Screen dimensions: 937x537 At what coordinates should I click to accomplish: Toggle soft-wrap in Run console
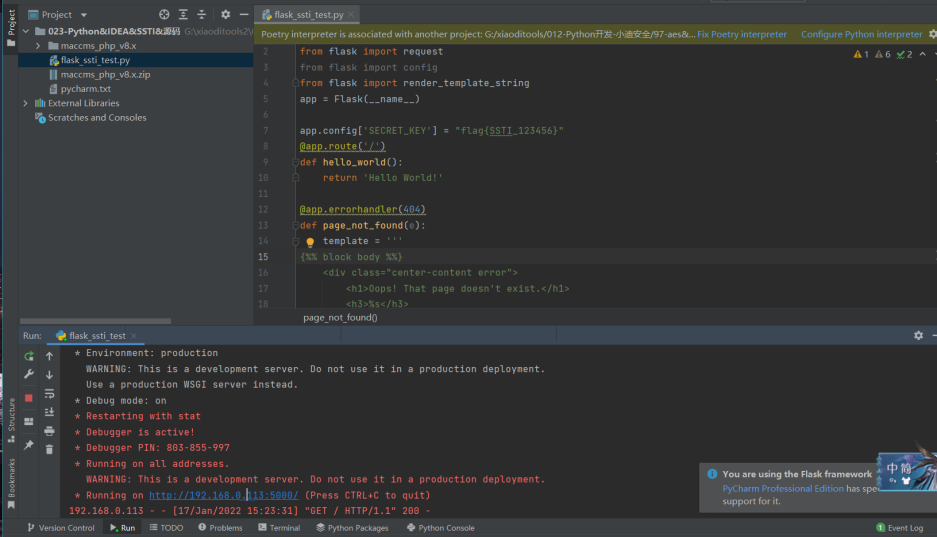[50, 394]
